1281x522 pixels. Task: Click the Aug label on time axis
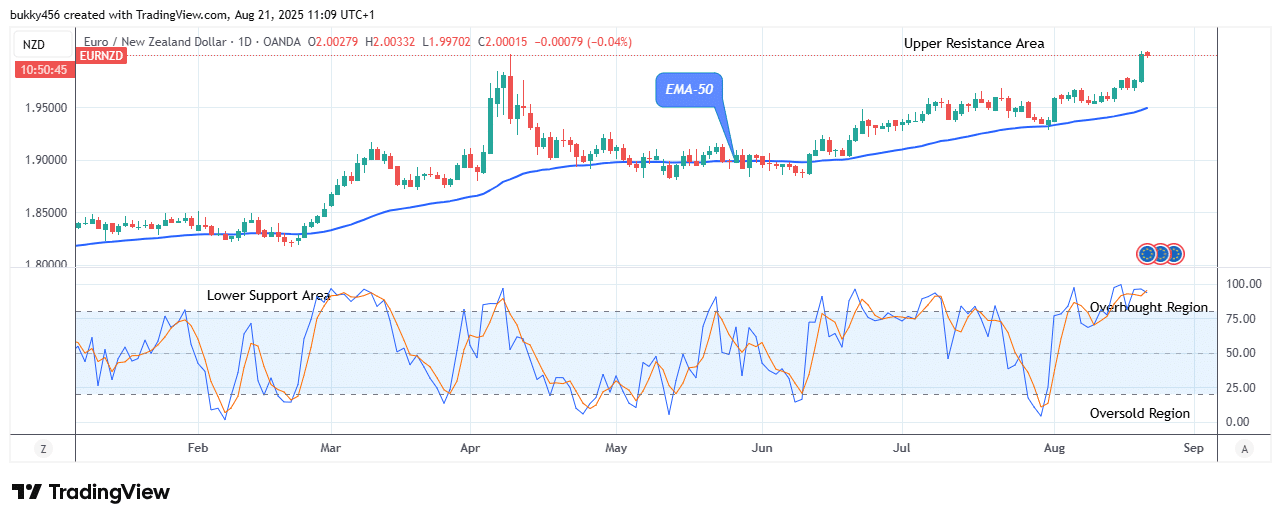pos(1055,449)
